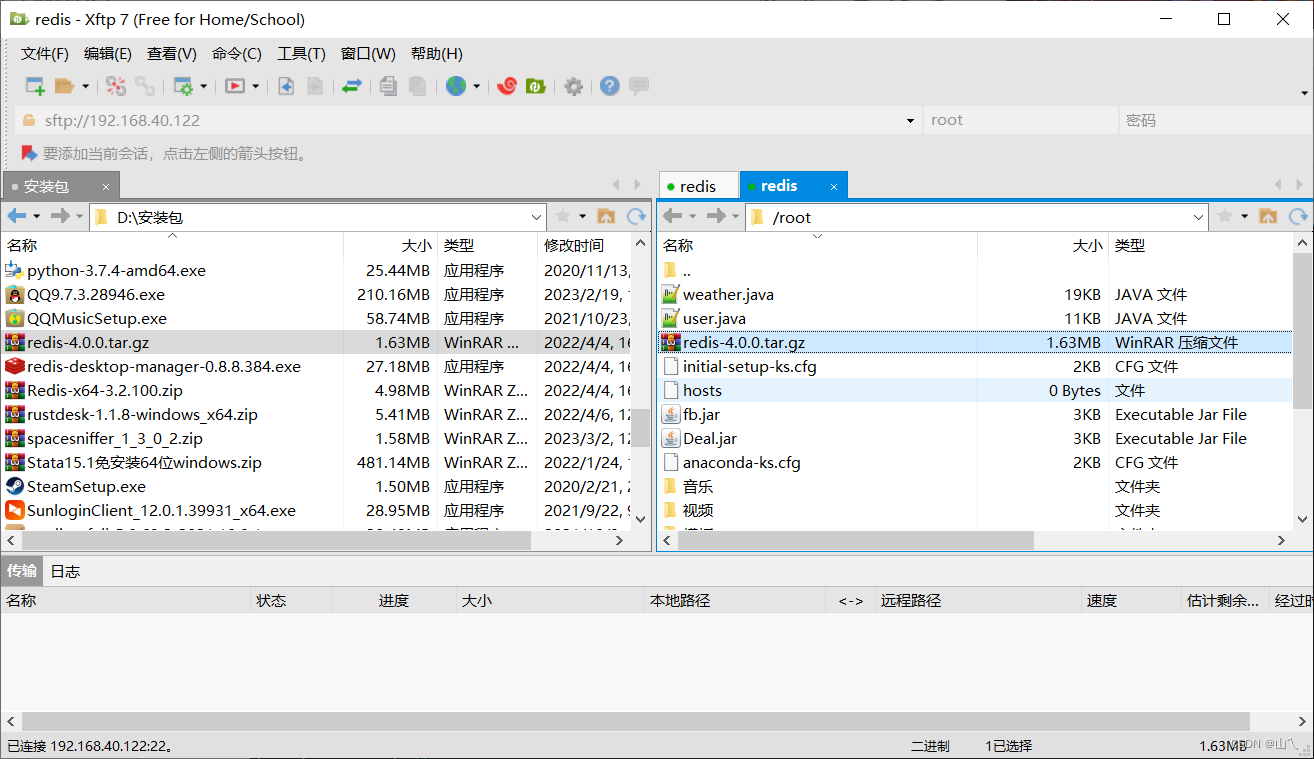Click the blue-green double-arrow synchronize icon
The height and width of the screenshot is (759, 1314).
pos(351,86)
